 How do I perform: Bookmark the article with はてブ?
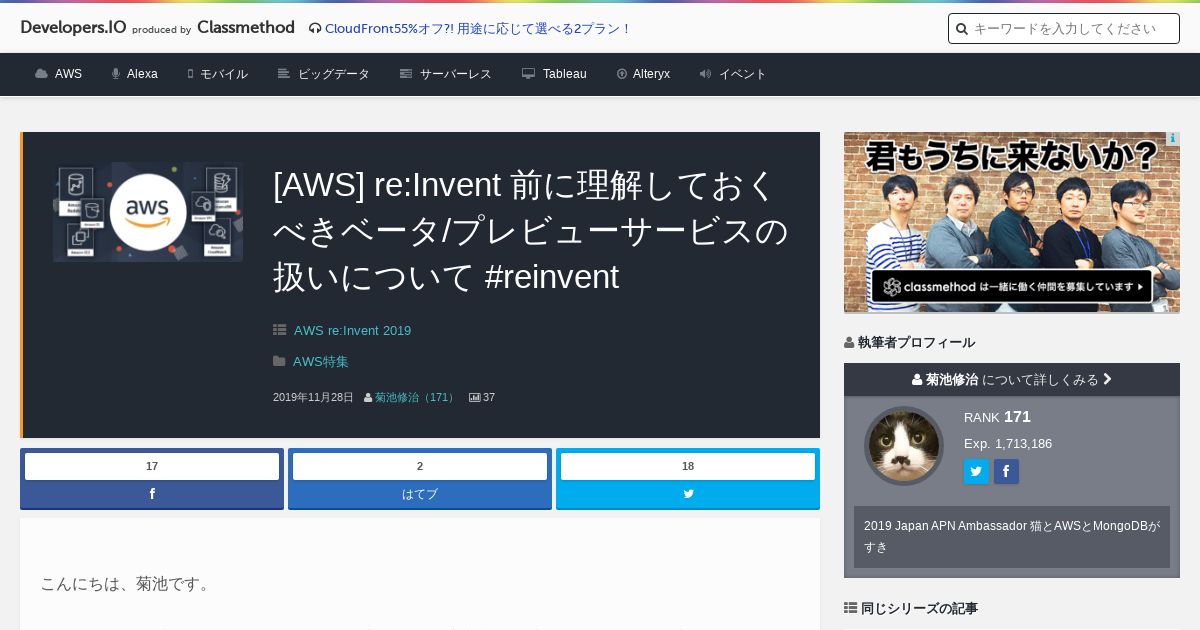click(x=420, y=494)
